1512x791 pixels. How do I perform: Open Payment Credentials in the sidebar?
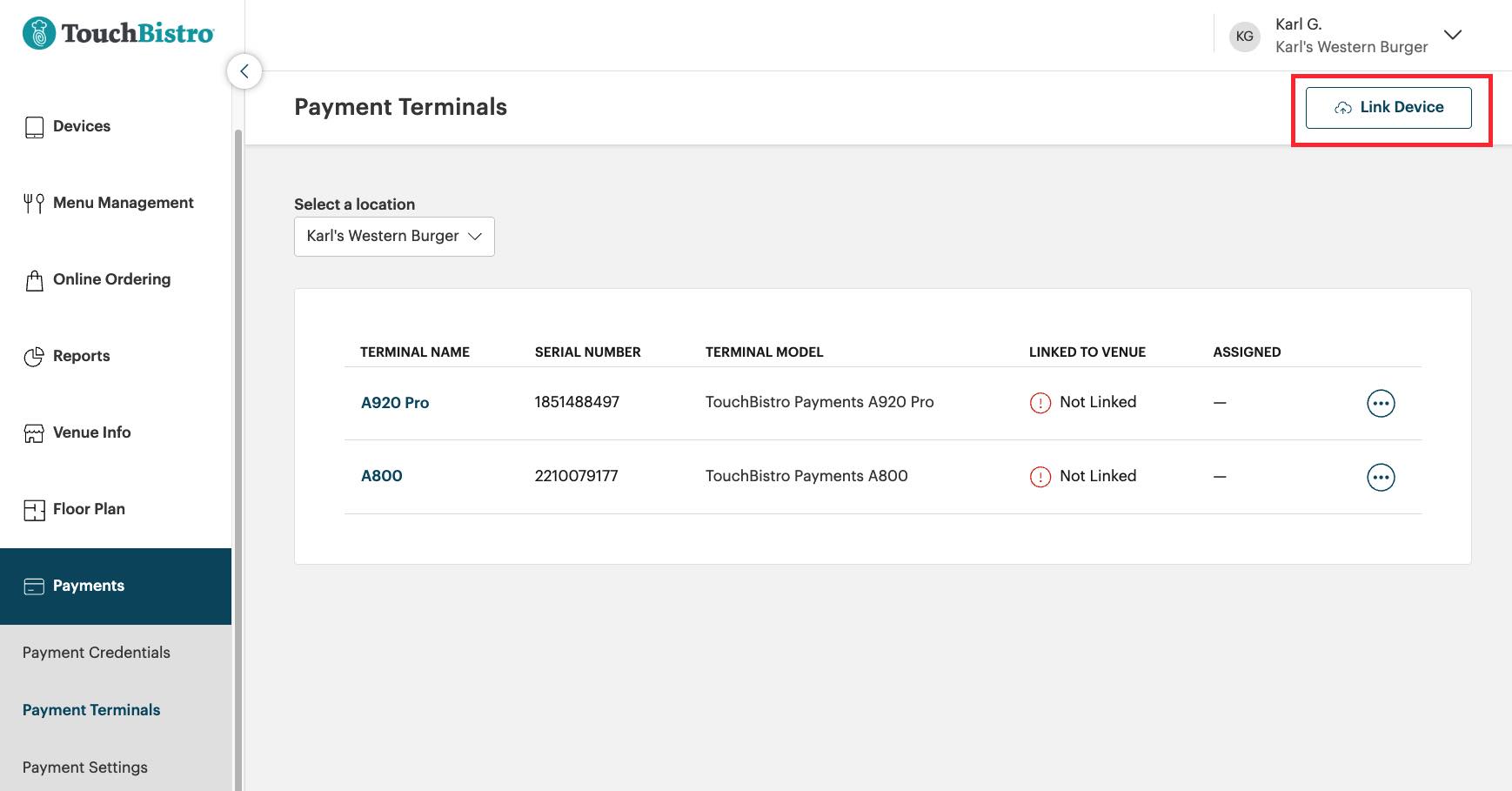tap(96, 652)
